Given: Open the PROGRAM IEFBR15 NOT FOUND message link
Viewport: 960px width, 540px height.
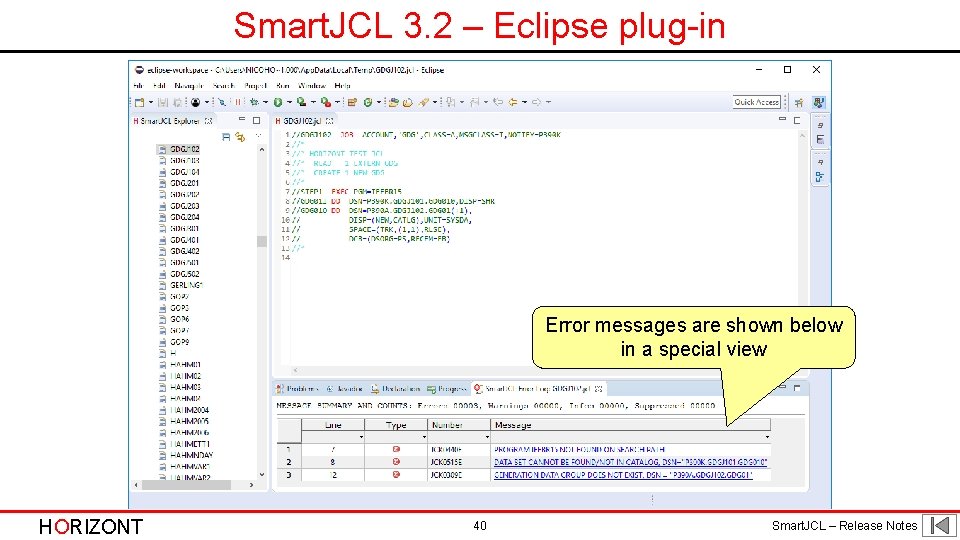Looking at the screenshot, I should 579,449.
